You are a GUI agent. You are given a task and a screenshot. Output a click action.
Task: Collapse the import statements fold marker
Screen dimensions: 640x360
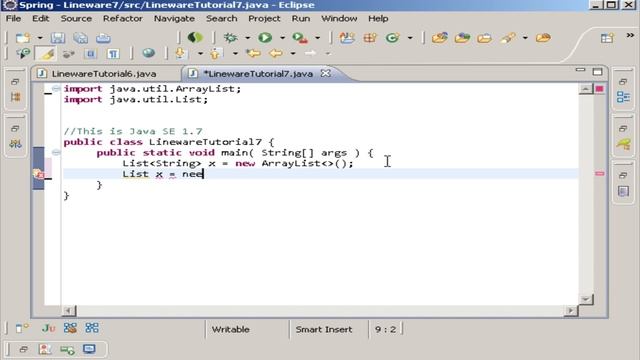click(x=56, y=88)
